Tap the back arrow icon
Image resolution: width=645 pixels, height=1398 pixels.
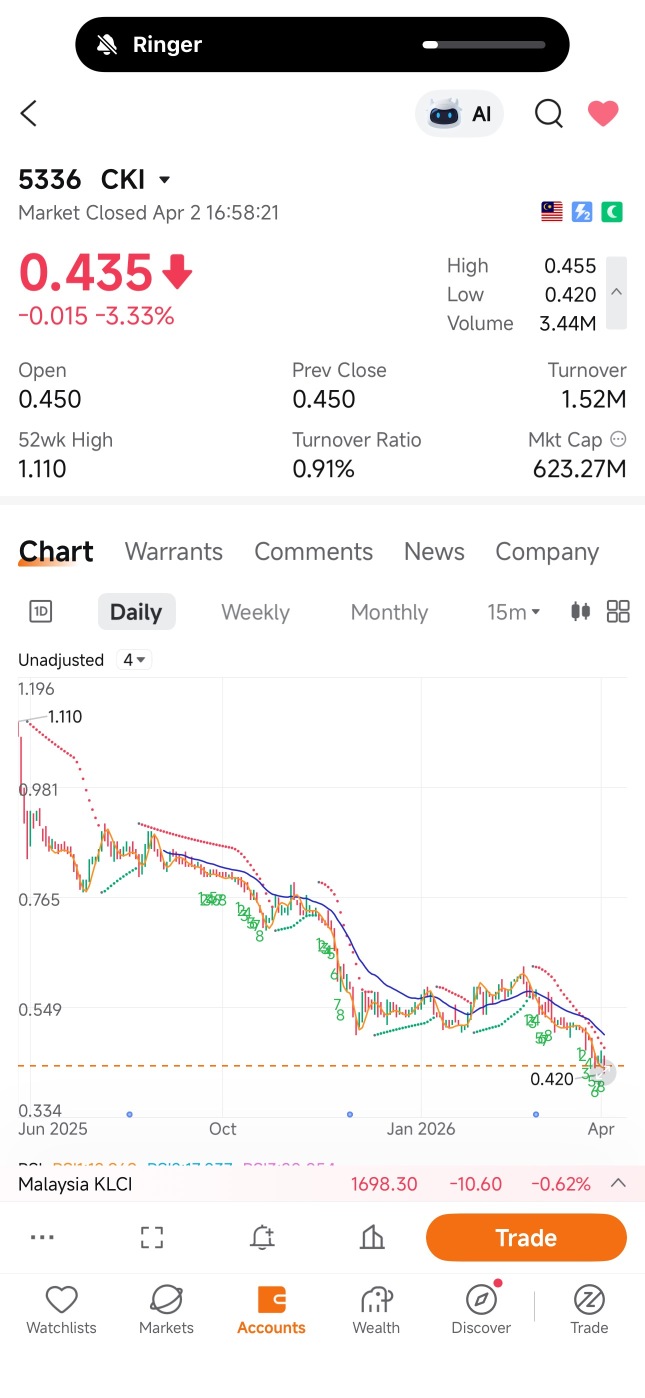pyautogui.click(x=28, y=113)
